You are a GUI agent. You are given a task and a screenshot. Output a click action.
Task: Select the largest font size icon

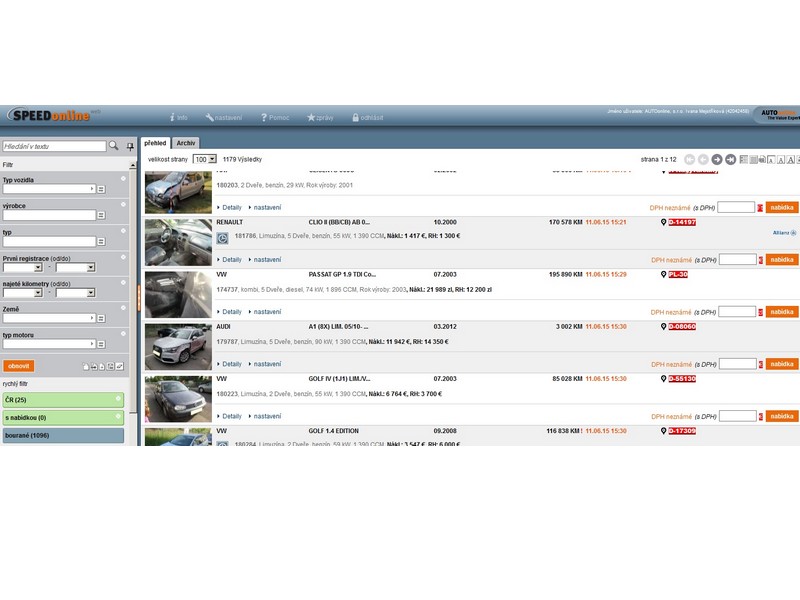(790, 160)
